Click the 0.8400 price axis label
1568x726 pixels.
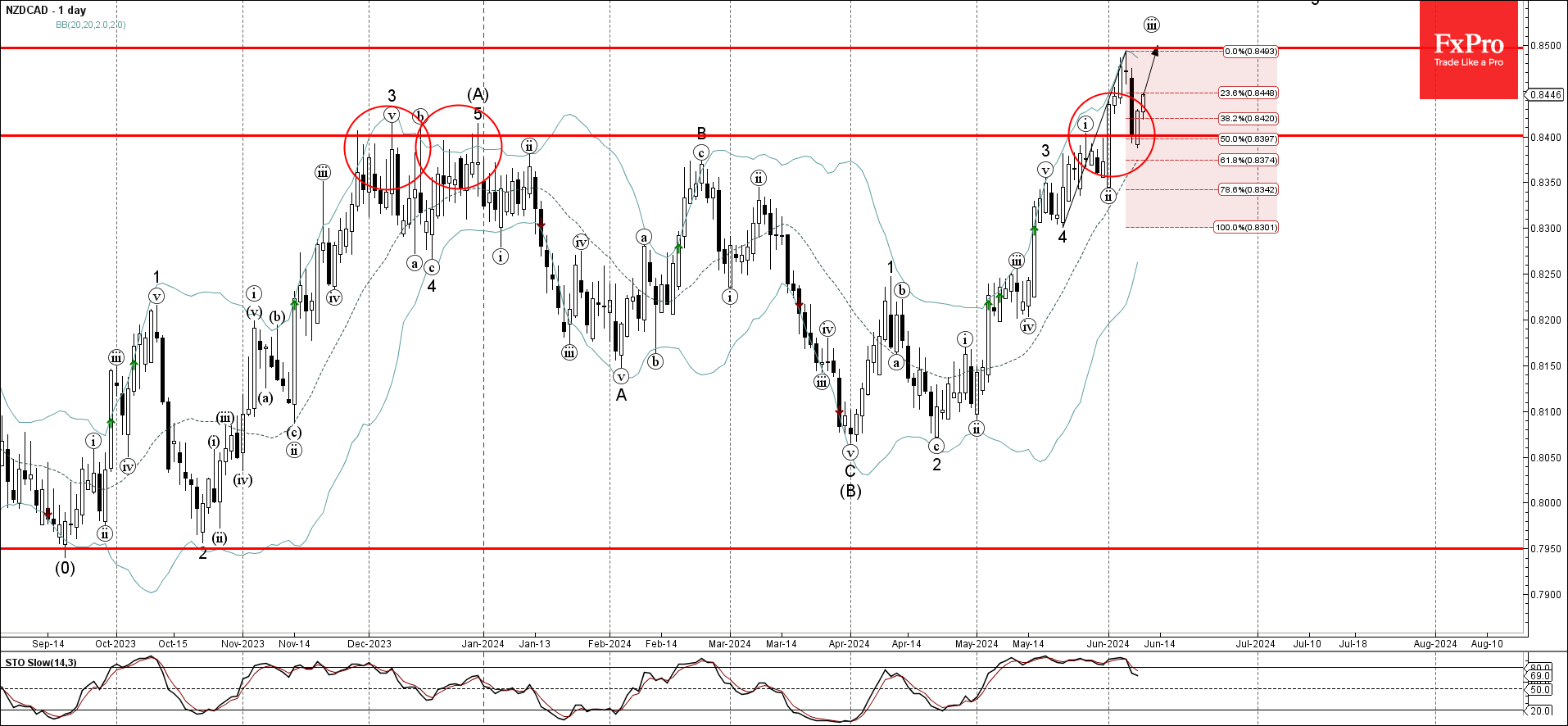tap(1545, 138)
